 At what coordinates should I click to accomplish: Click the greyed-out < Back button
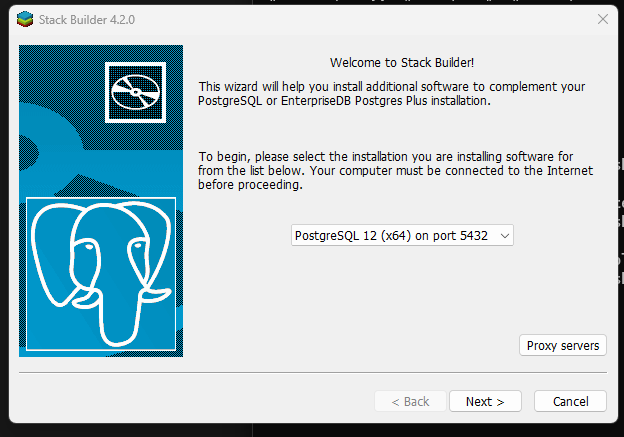pyautogui.click(x=410, y=401)
